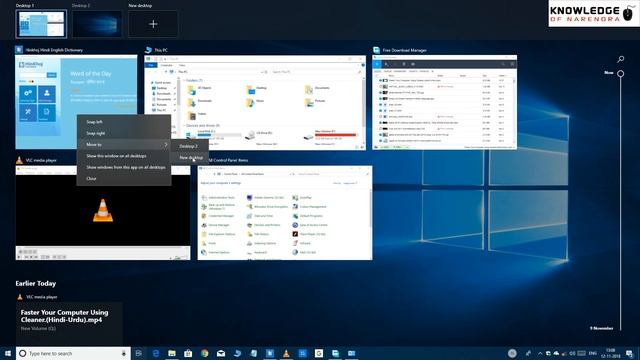Select the Free Download Manager window thumbnail
Image resolution: width=640 pixels, height=360 pixels.
pos(444,102)
